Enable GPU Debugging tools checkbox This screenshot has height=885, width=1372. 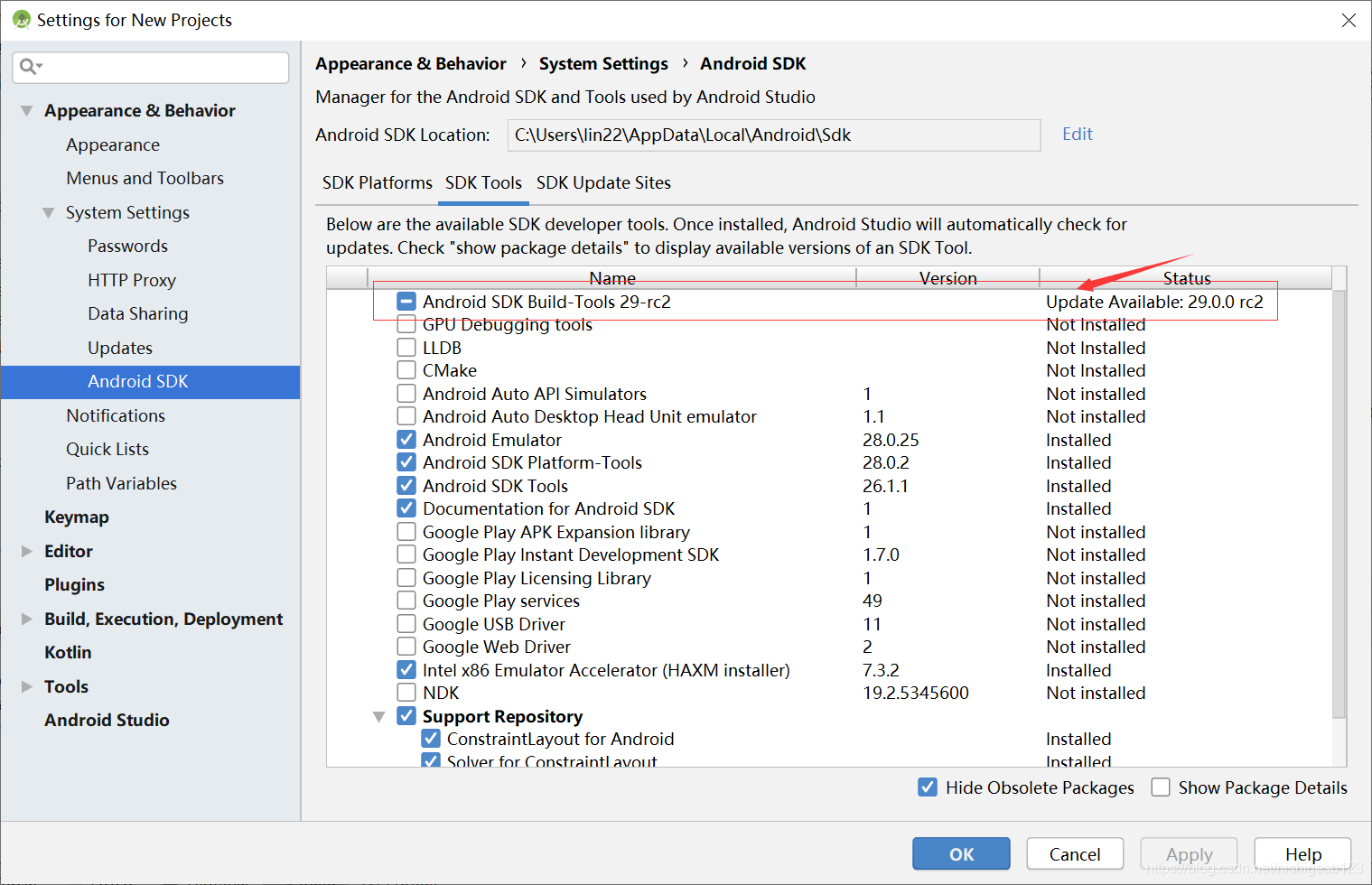click(406, 324)
